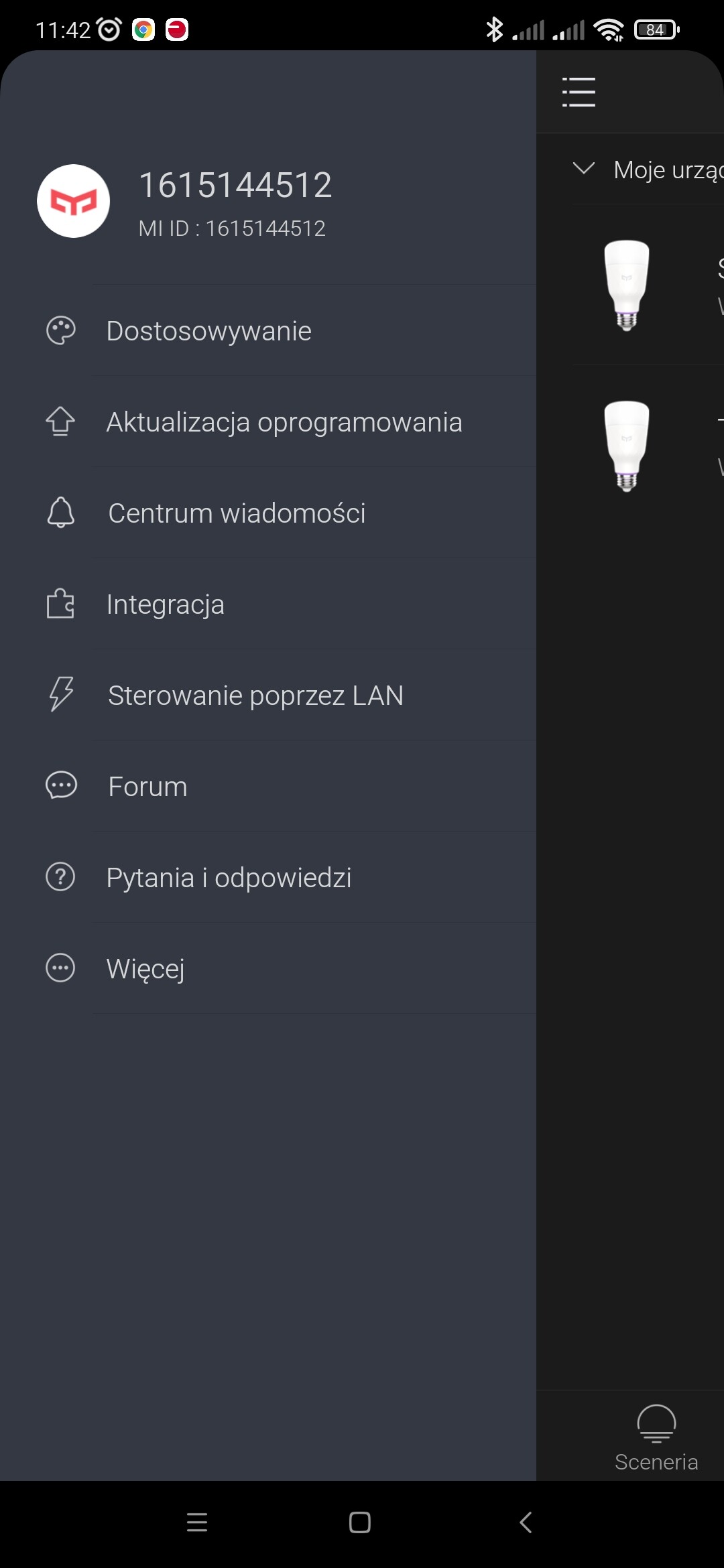Collapse the Moje urządzenia chevron
724x1568 pixels.
pyautogui.click(x=584, y=168)
